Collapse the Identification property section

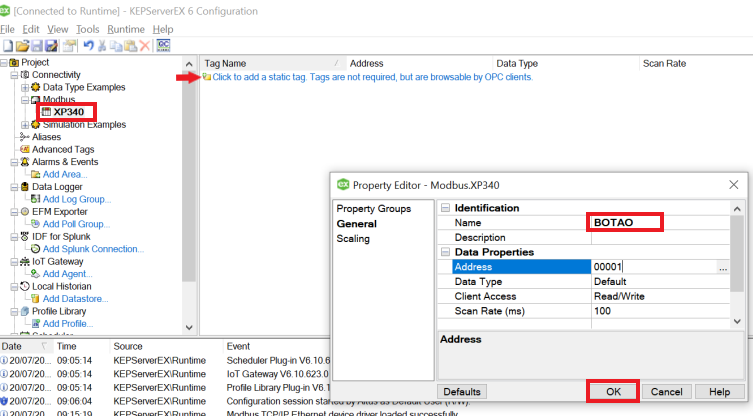[445, 208]
